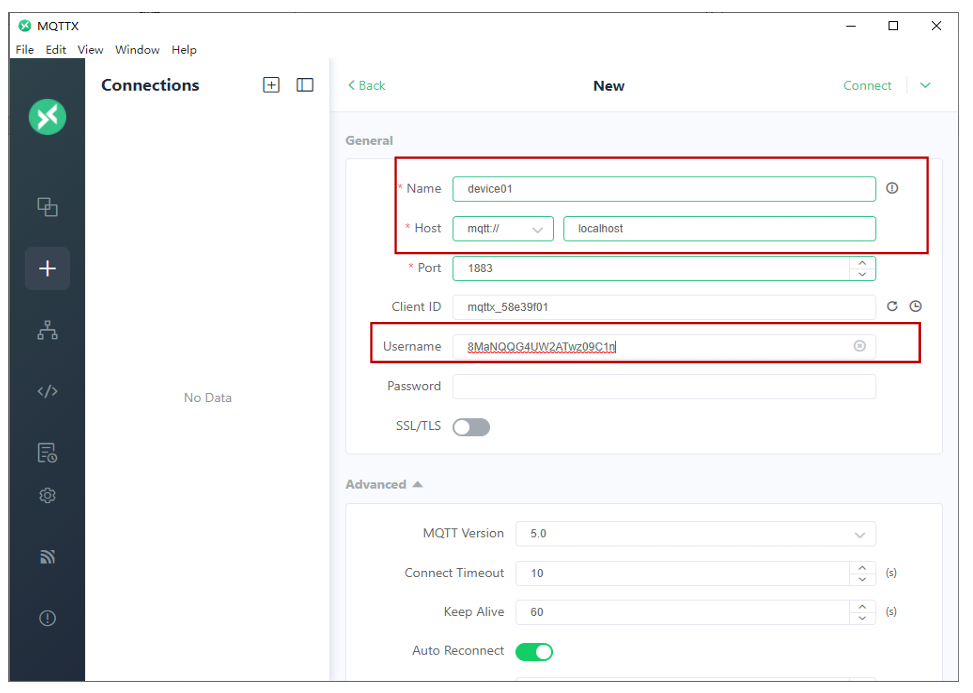
Task: Open the View menu
Action: click(x=90, y=50)
